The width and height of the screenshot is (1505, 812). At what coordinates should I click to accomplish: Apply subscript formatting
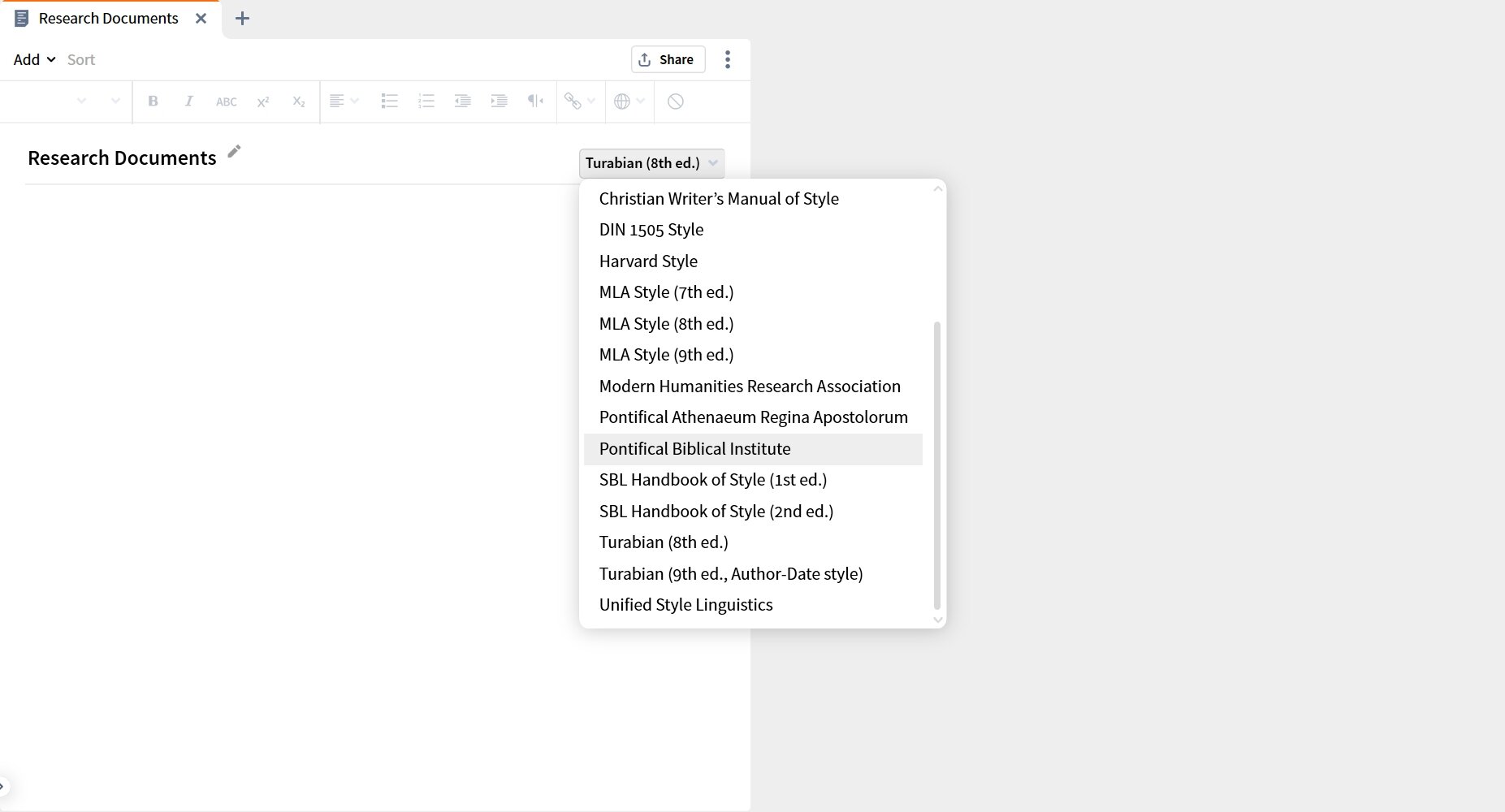pyautogui.click(x=298, y=101)
